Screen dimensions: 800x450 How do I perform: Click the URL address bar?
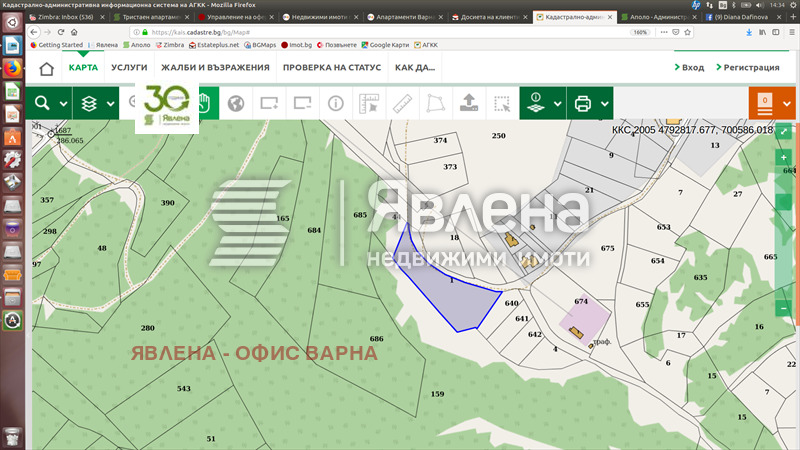pos(378,32)
